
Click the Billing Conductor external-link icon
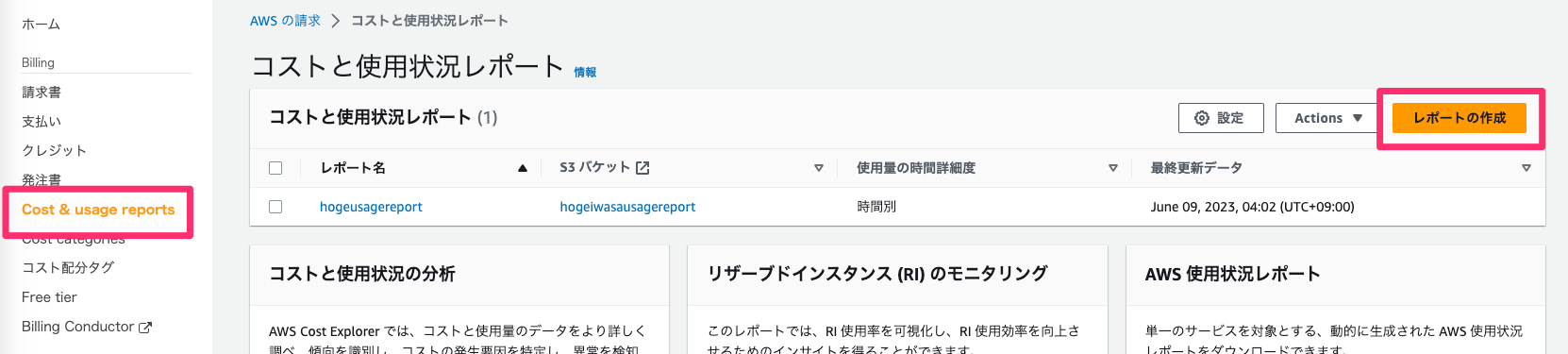pyautogui.click(x=145, y=328)
